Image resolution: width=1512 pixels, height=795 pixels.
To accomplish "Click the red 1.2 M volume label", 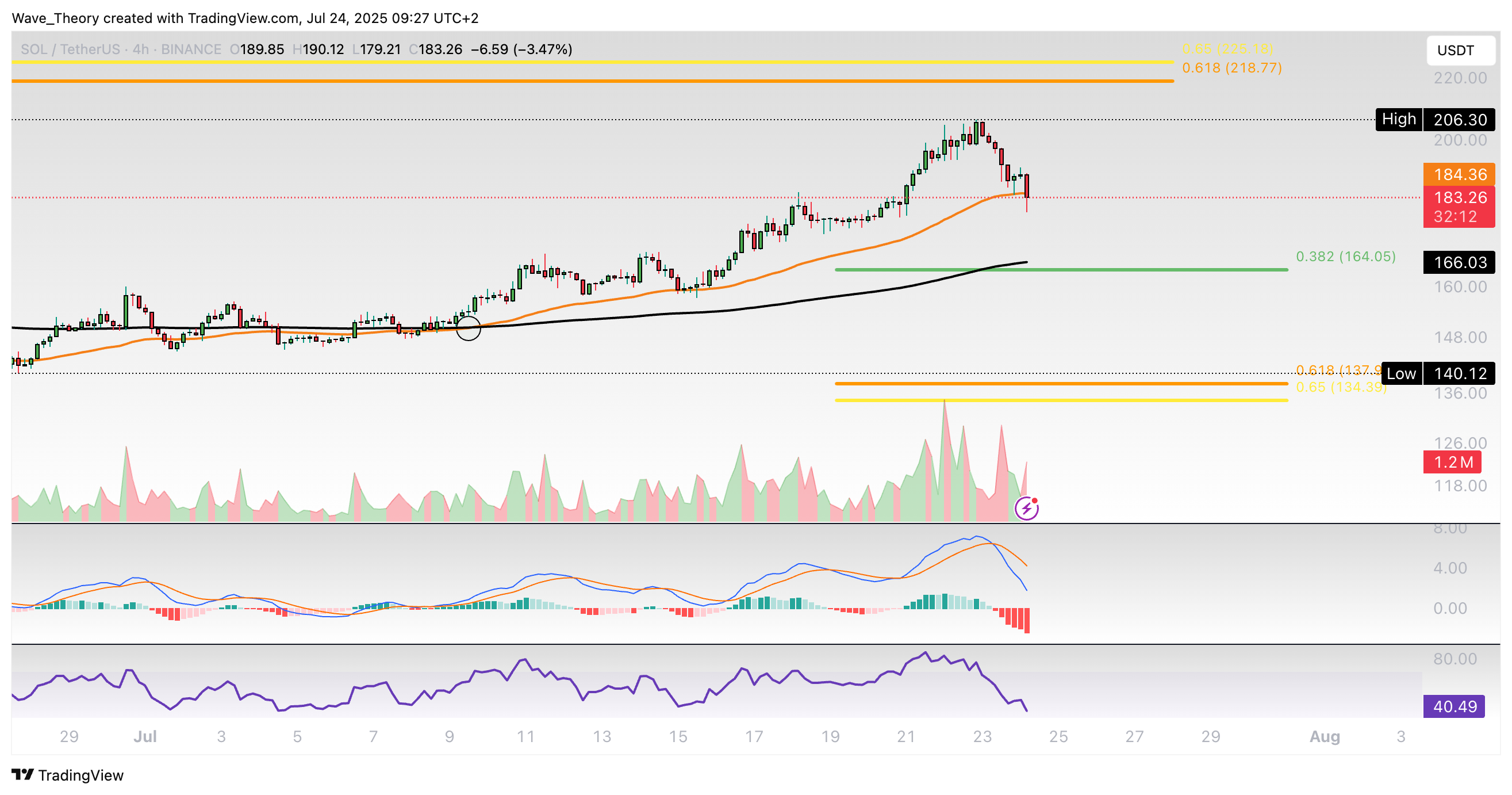I will point(1452,462).
